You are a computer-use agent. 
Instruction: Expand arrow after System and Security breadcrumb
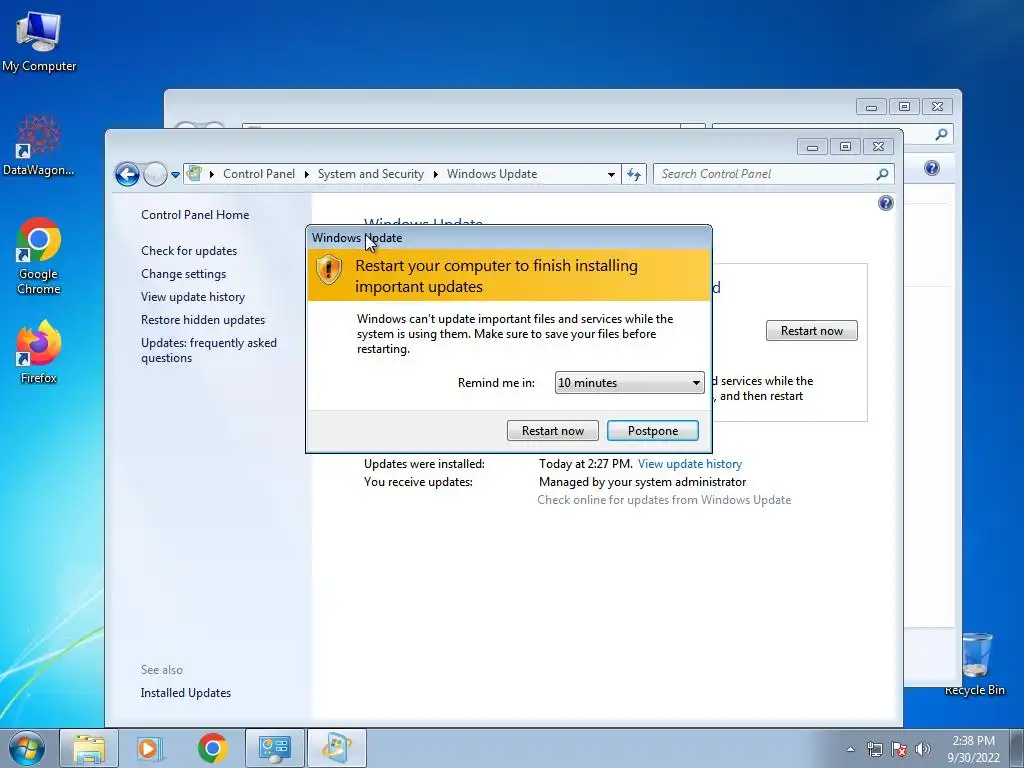(x=435, y=174)
